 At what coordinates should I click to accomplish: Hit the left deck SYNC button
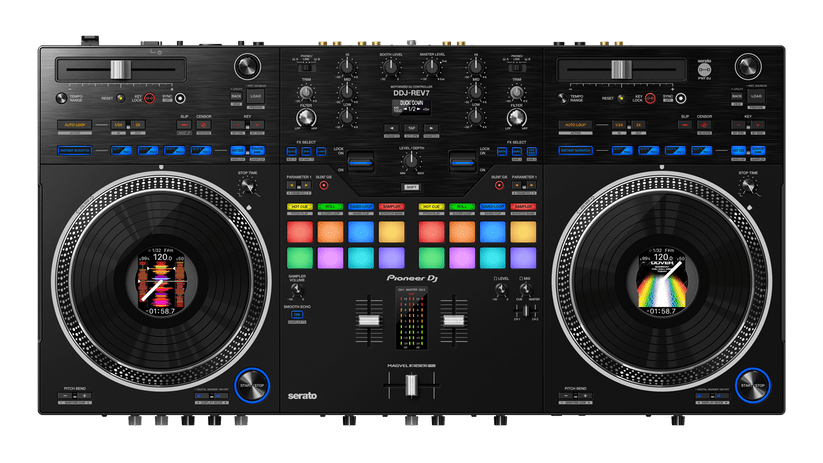(x=180, y=98)
